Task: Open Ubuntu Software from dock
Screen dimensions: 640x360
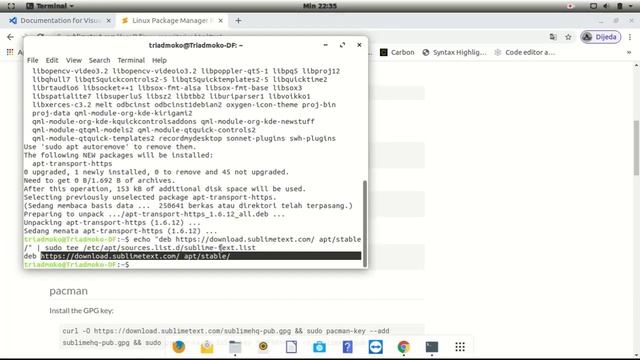Action: [319, 347]
